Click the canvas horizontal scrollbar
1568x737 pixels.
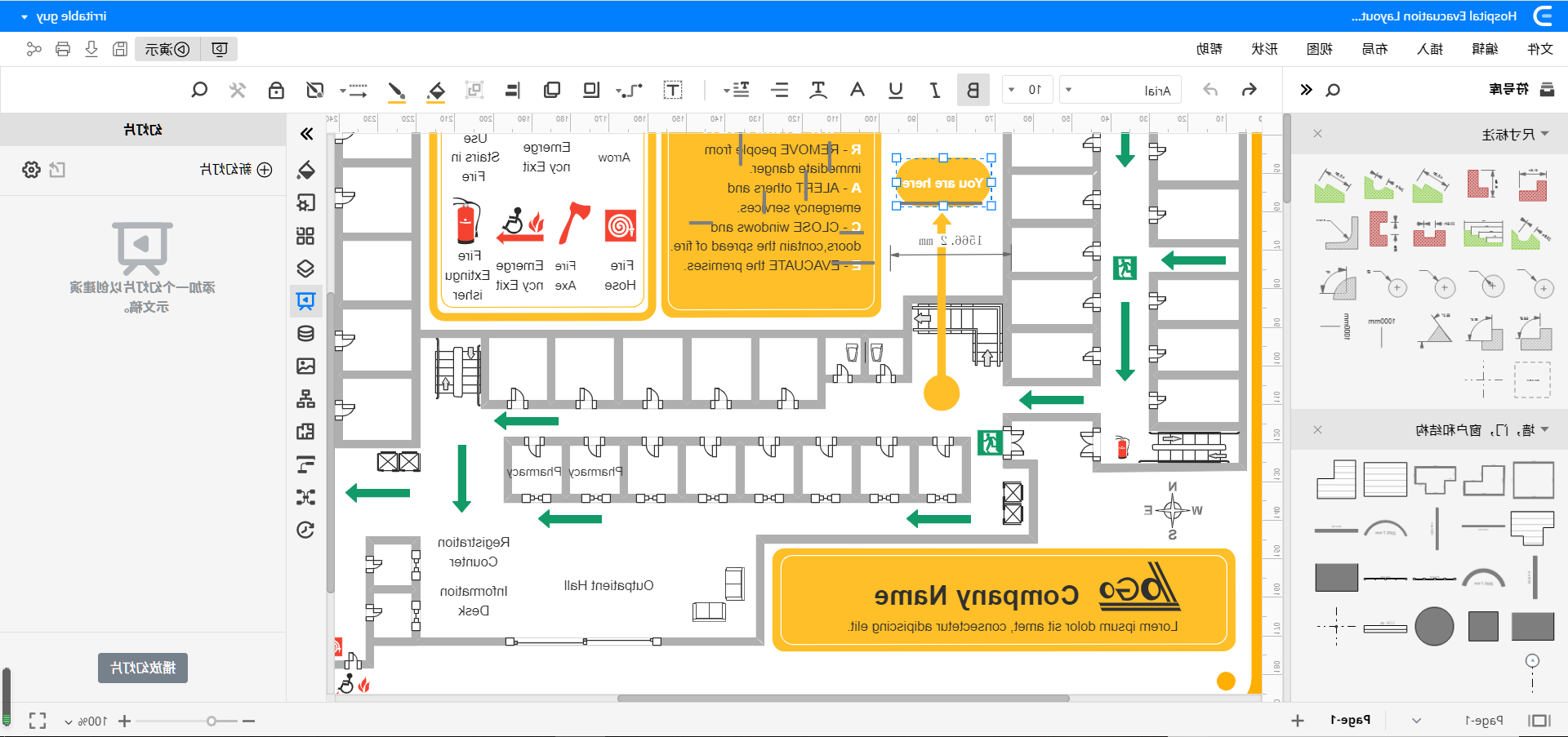[x=843, y=699]
